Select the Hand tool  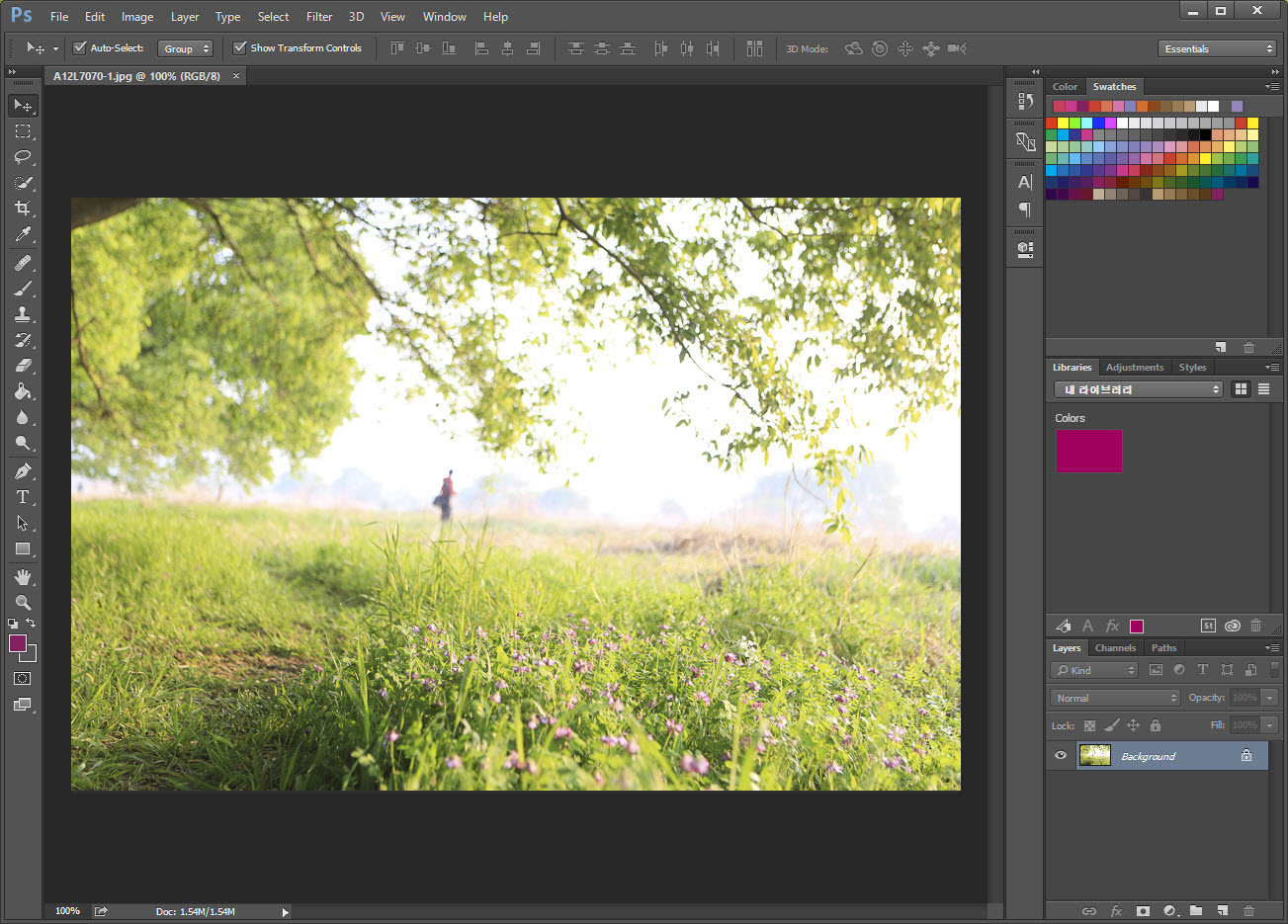point(23,577)
